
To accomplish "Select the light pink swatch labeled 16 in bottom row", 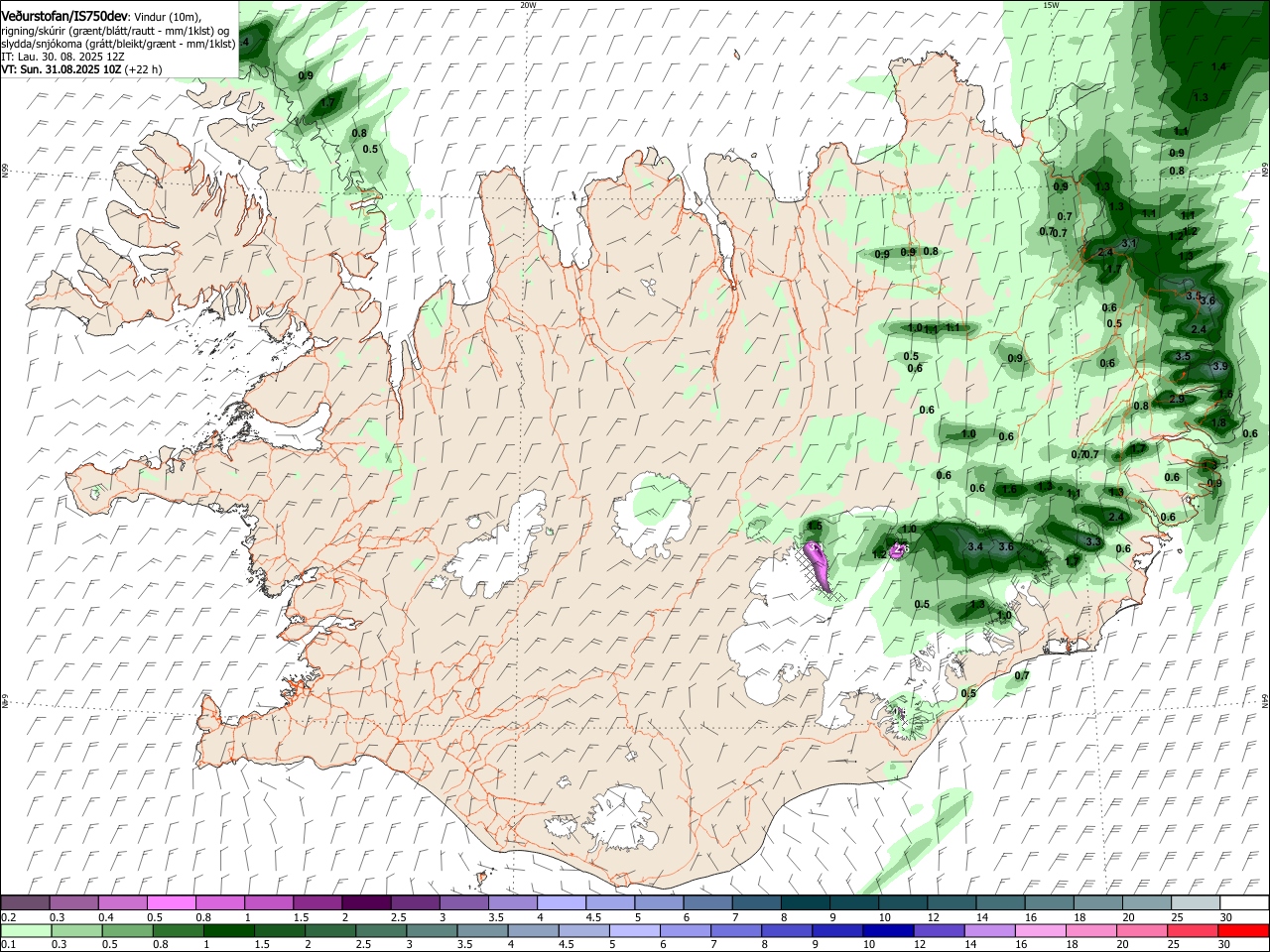I will tap(1040, 930).
